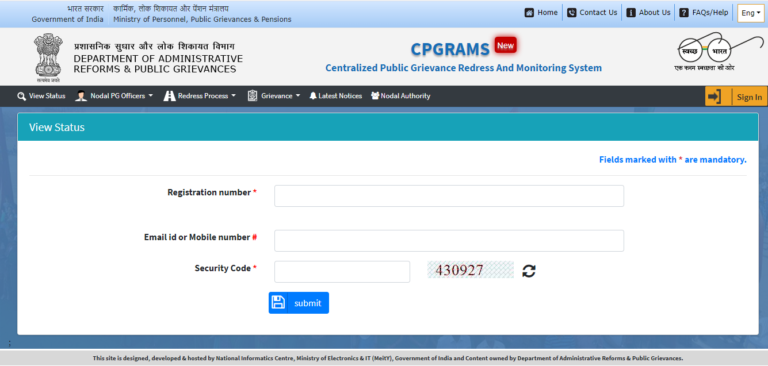Open the Latest Notices menu item
Image resolution: width=768 pixels, height=366 pixels.
pos(336,96)
